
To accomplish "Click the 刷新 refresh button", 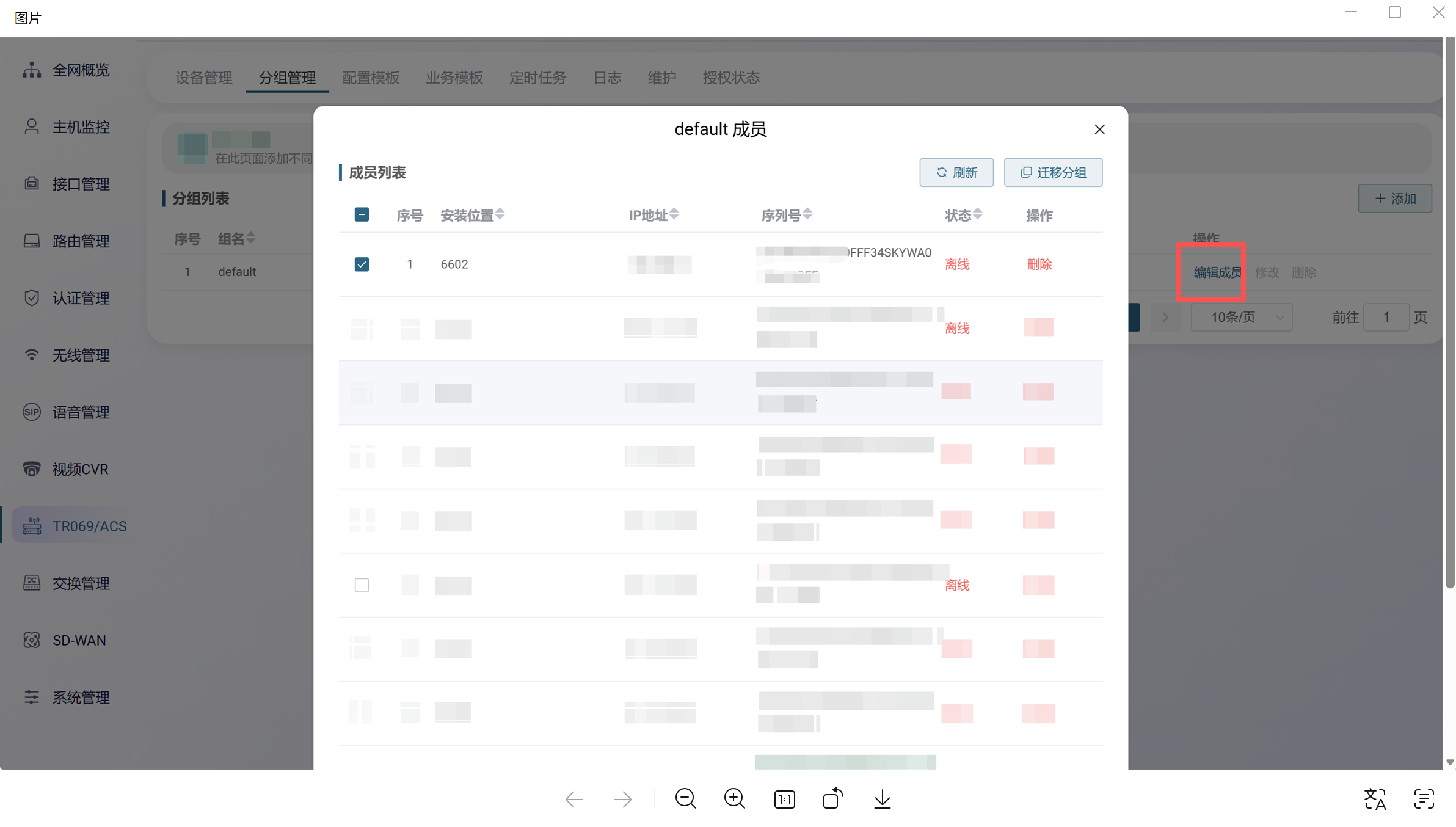I will 956,172.
